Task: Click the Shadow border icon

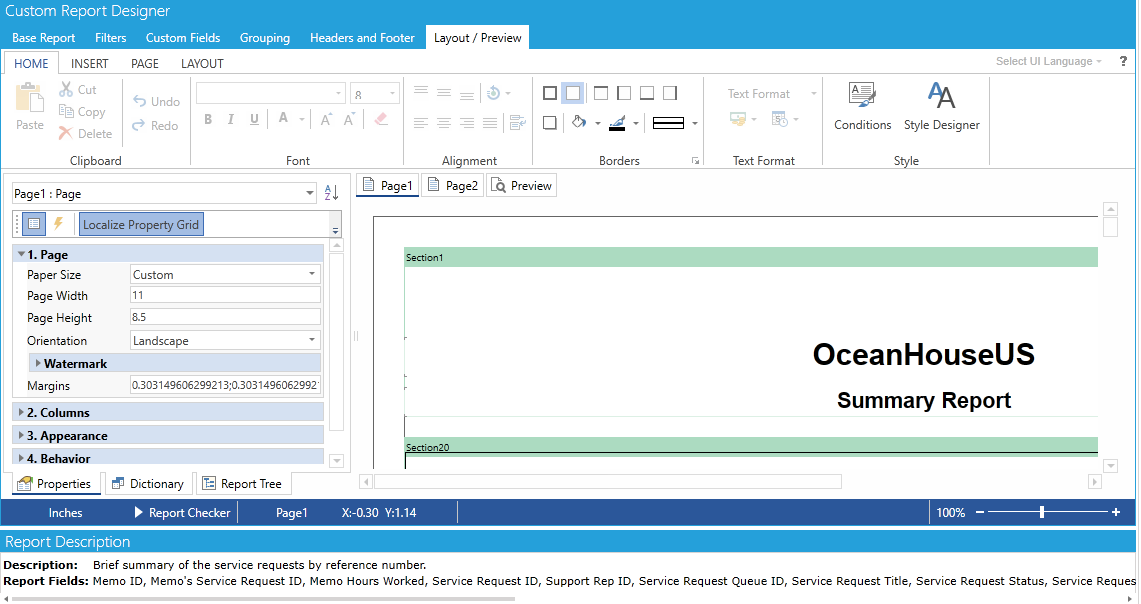Action: (x=550, y=123)
